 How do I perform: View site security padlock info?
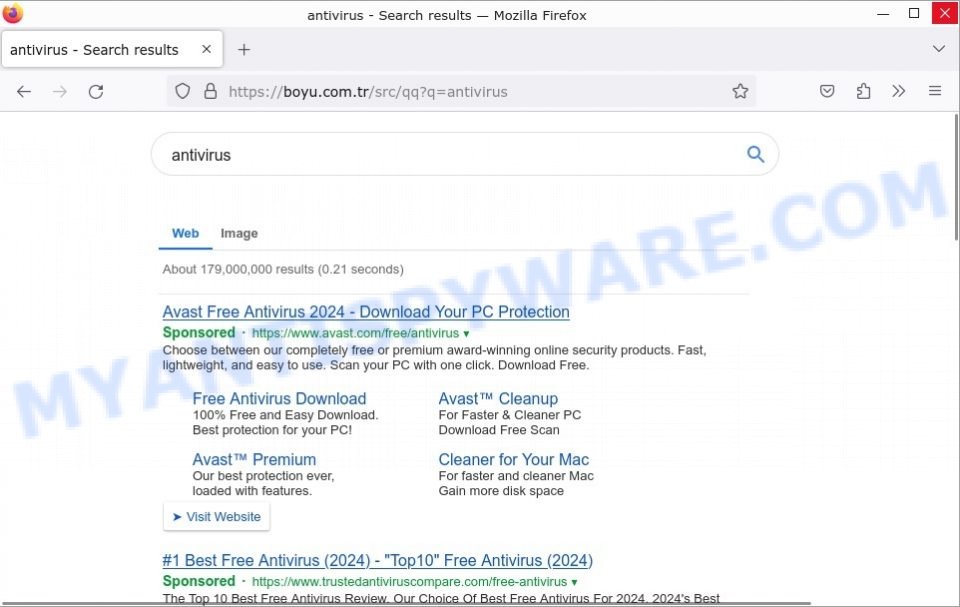[211, 91]
